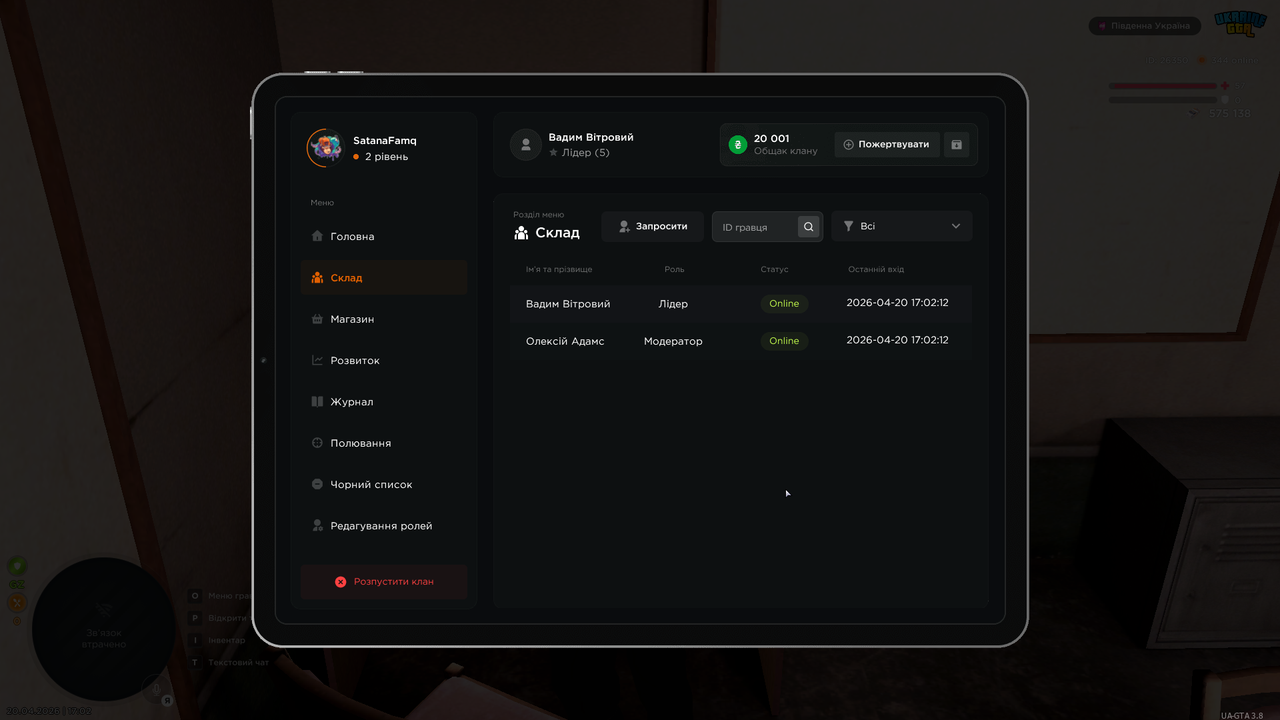Click the basket icon next to Магазин
Screen dimensions: 1280x720
[x=317, y=319]
